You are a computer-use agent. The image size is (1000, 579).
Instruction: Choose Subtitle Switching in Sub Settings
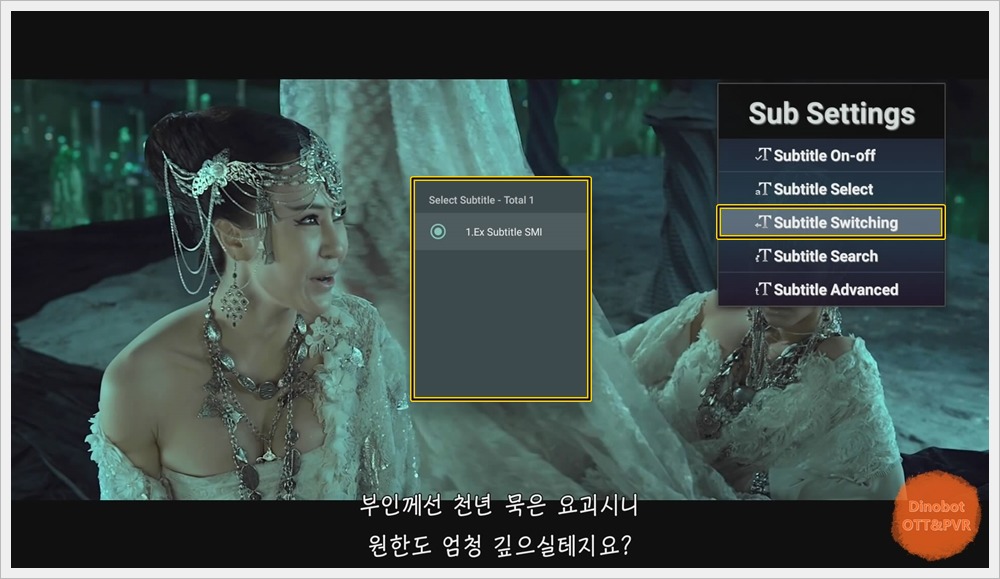pyautogui.click(x=831, y=223)
